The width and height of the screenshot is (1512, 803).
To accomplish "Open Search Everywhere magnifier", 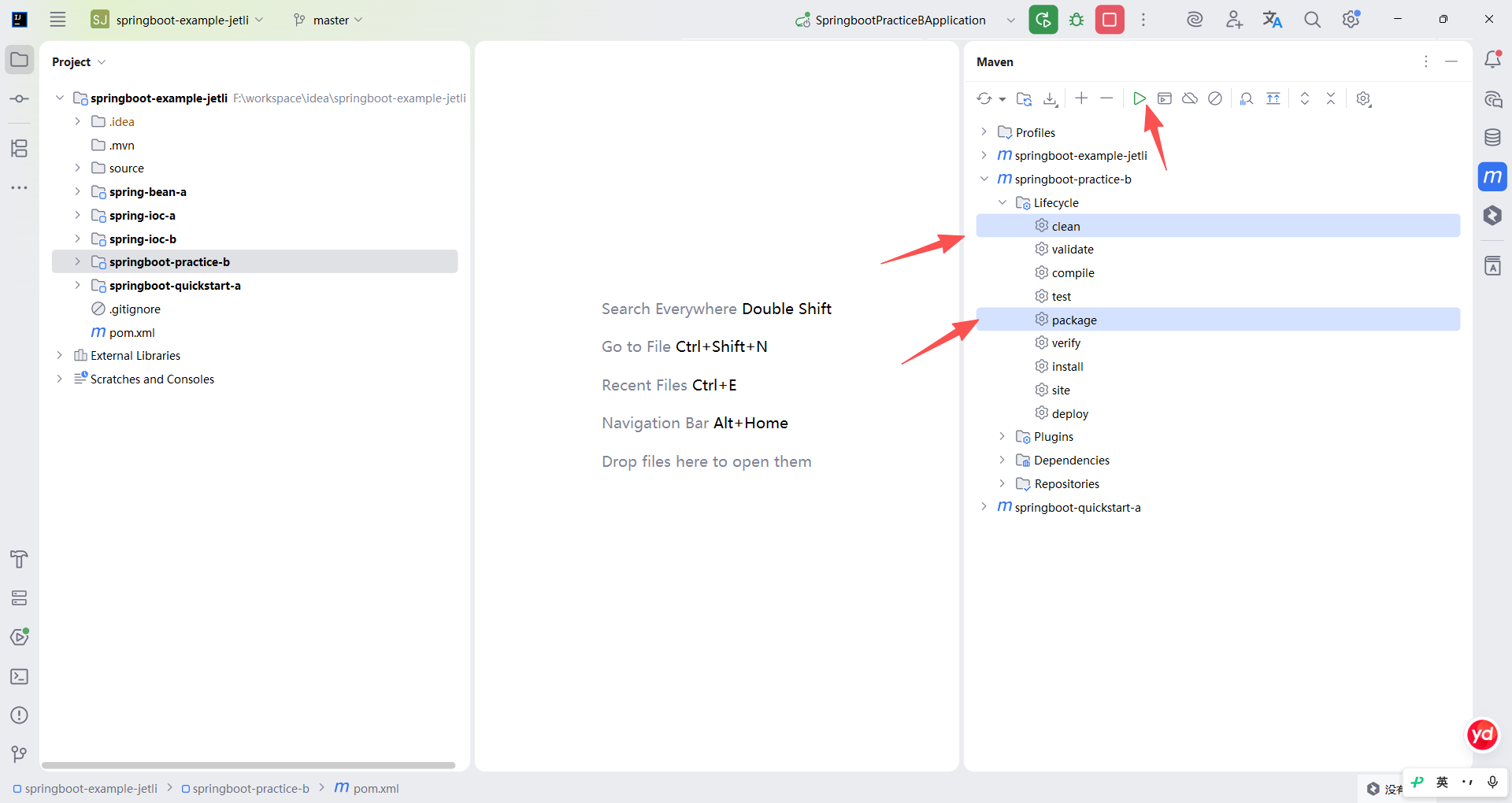I will coord(1312,20).
